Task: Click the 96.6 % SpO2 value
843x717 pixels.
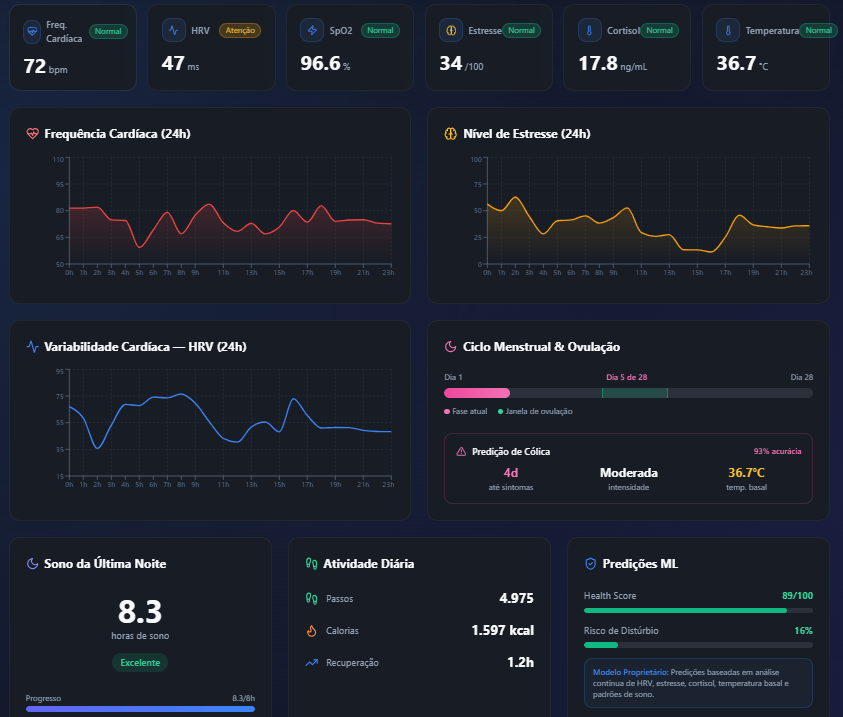Action: 325,63
